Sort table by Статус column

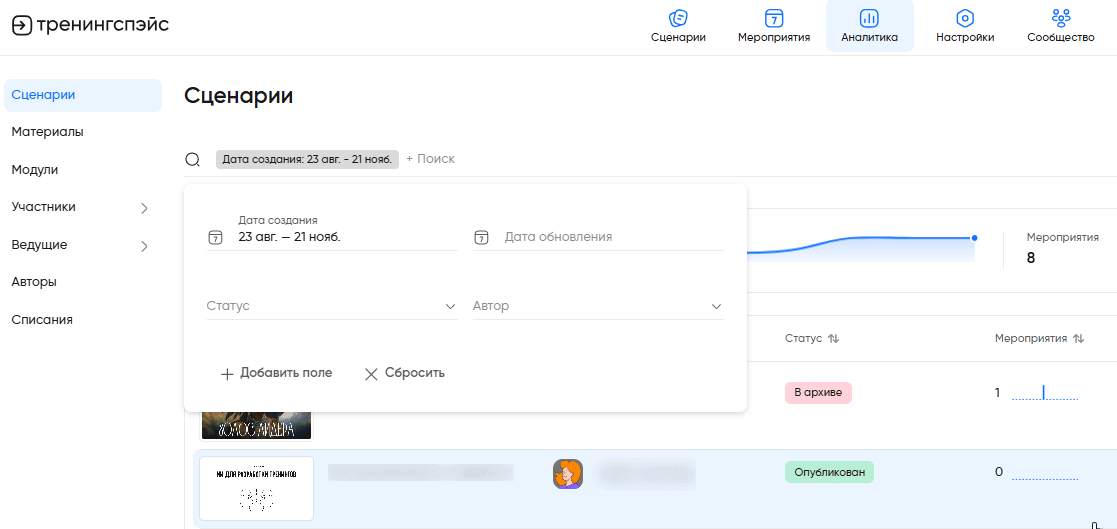812,339
